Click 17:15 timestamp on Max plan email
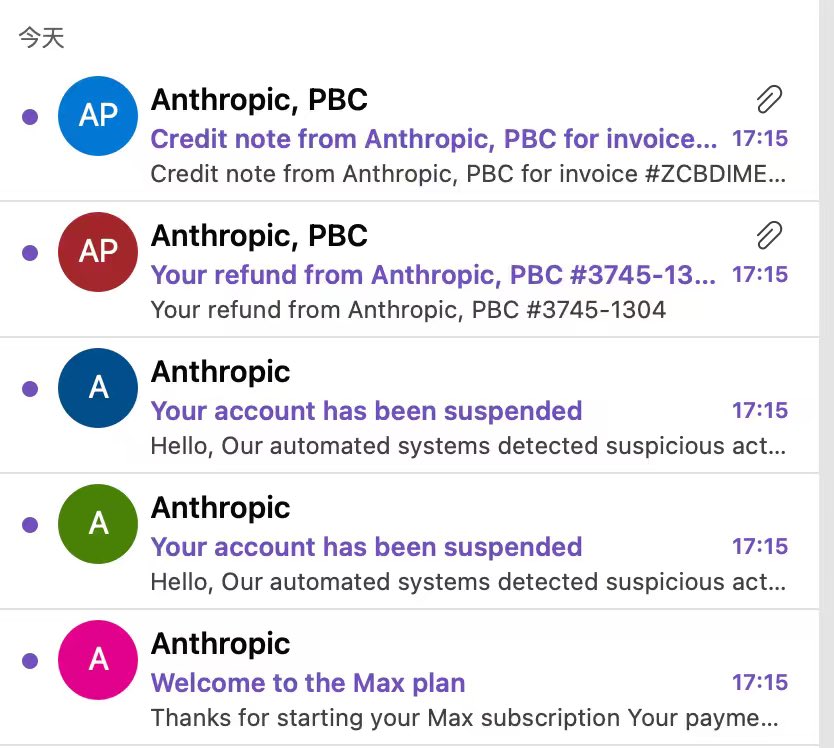This screenshot has width=834, height=748. coord(759,683)
